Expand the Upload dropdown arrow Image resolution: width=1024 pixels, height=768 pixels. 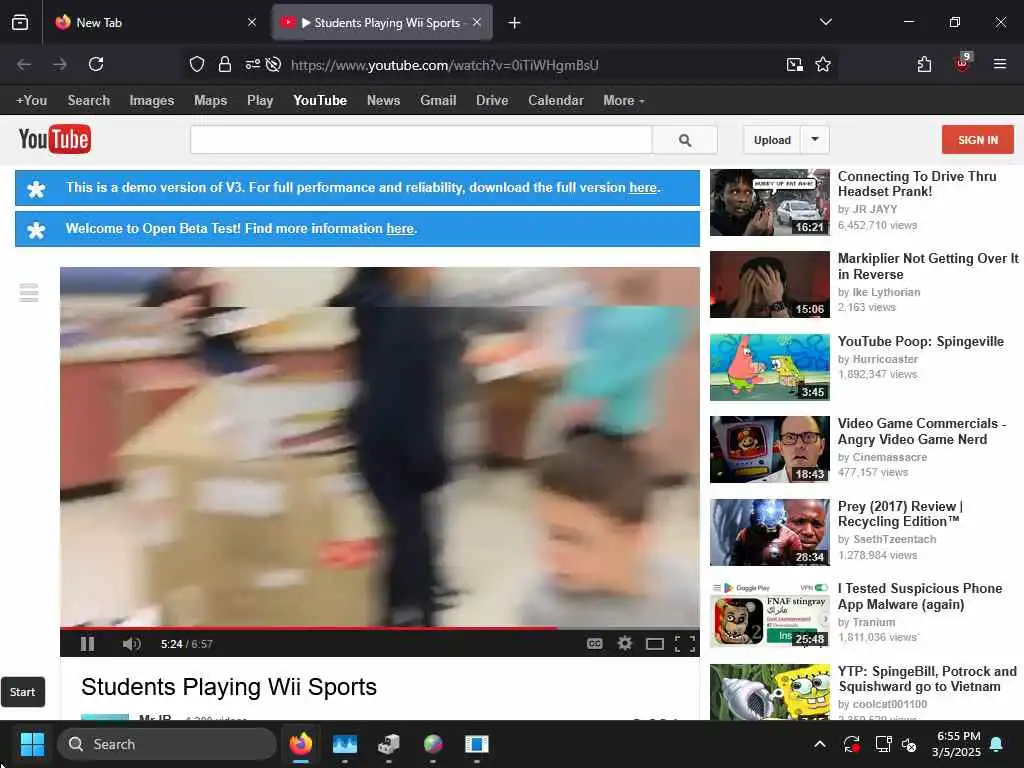coord(815,139)
